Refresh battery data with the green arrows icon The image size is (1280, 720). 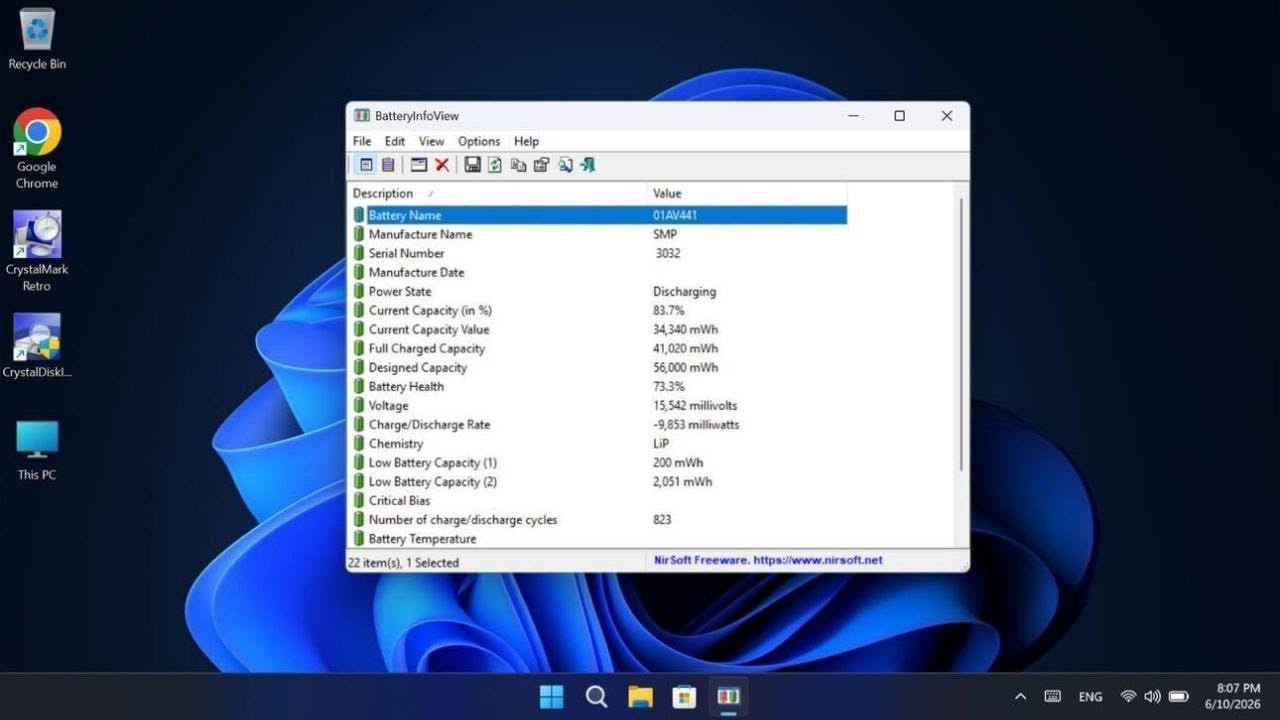[495, 165]
